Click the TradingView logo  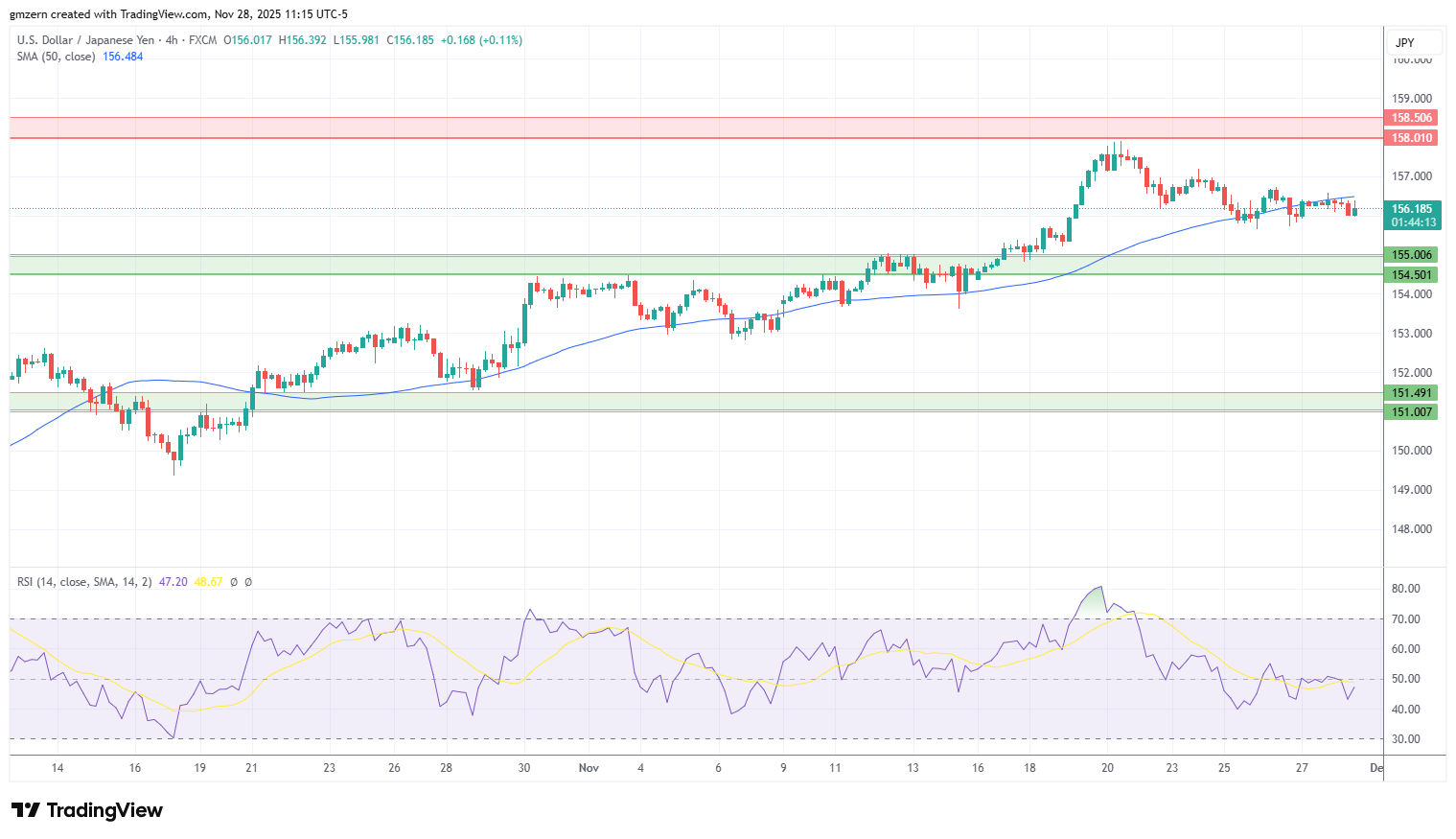pyautogui.click(x=87, y=810)
